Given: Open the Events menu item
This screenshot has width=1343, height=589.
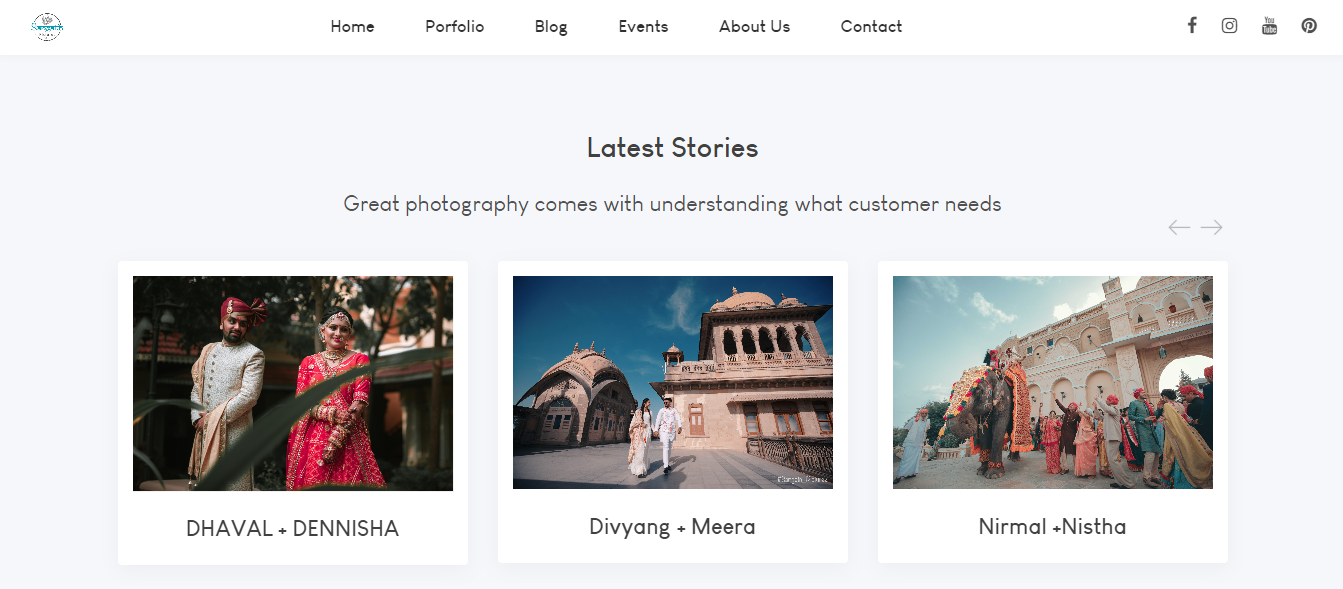Looking at the screenshot, I should [x=643, y=27].
